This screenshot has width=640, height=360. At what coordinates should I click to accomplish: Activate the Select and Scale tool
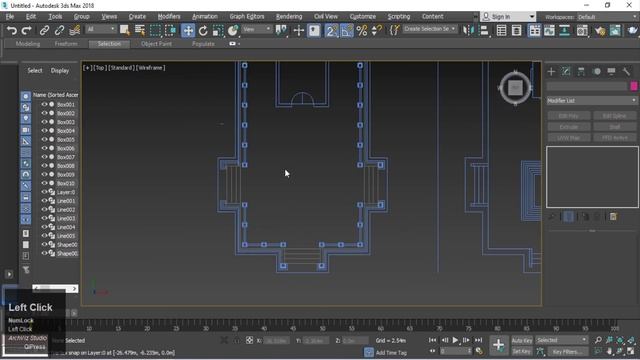point(218,30)
